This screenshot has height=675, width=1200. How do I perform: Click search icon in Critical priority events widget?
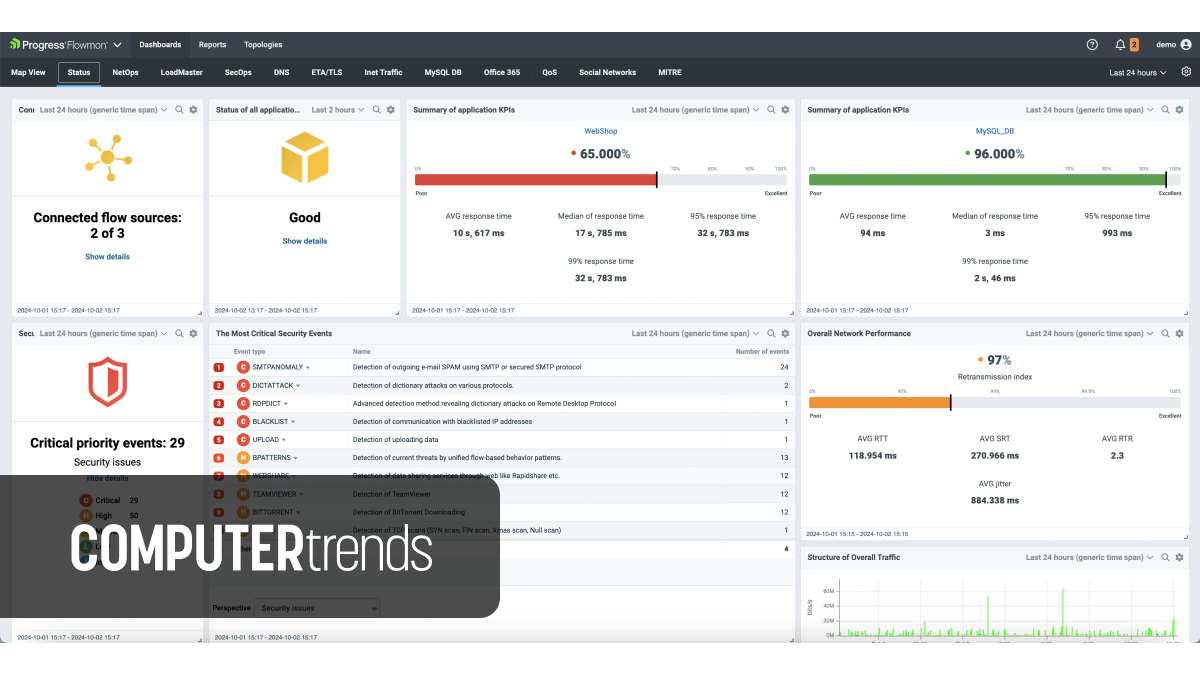coord(180,334)
